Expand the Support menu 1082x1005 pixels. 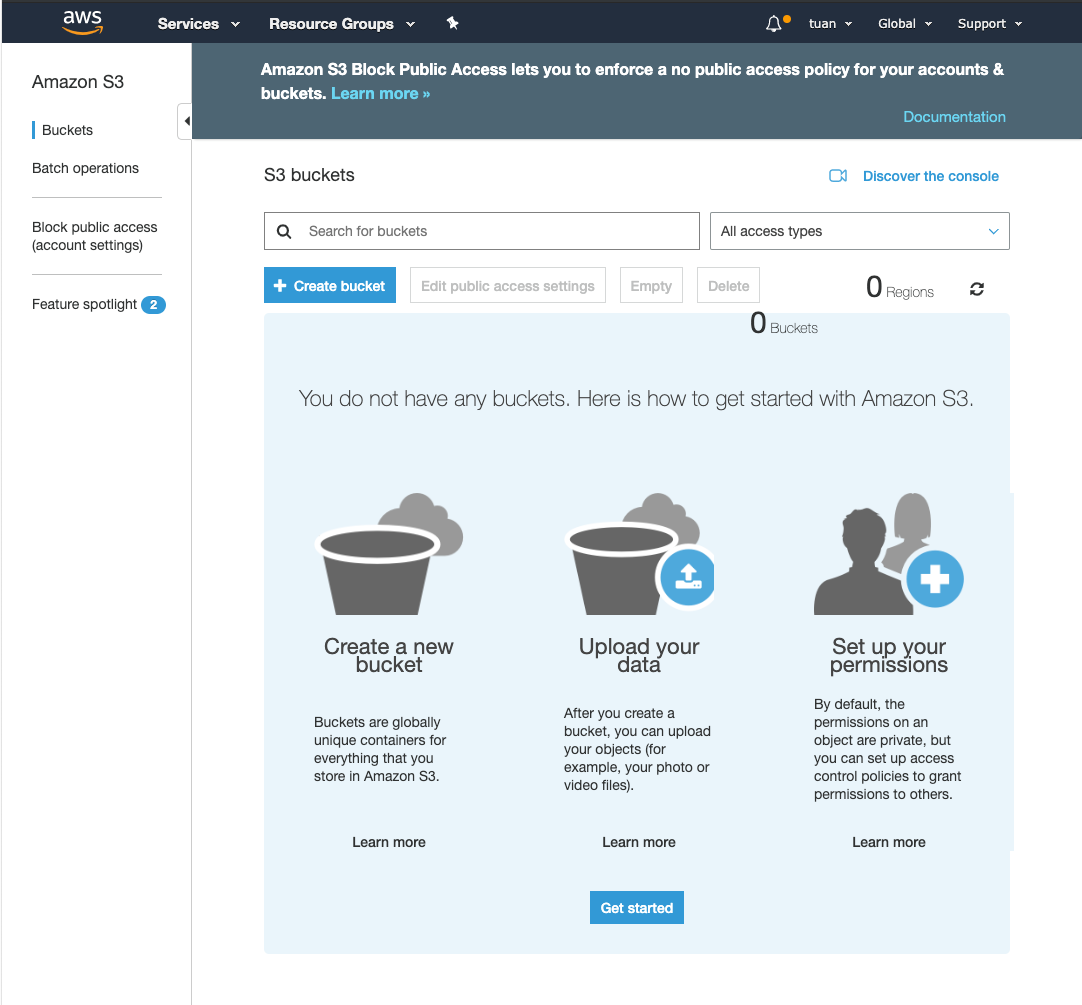[x=990, y=23]
